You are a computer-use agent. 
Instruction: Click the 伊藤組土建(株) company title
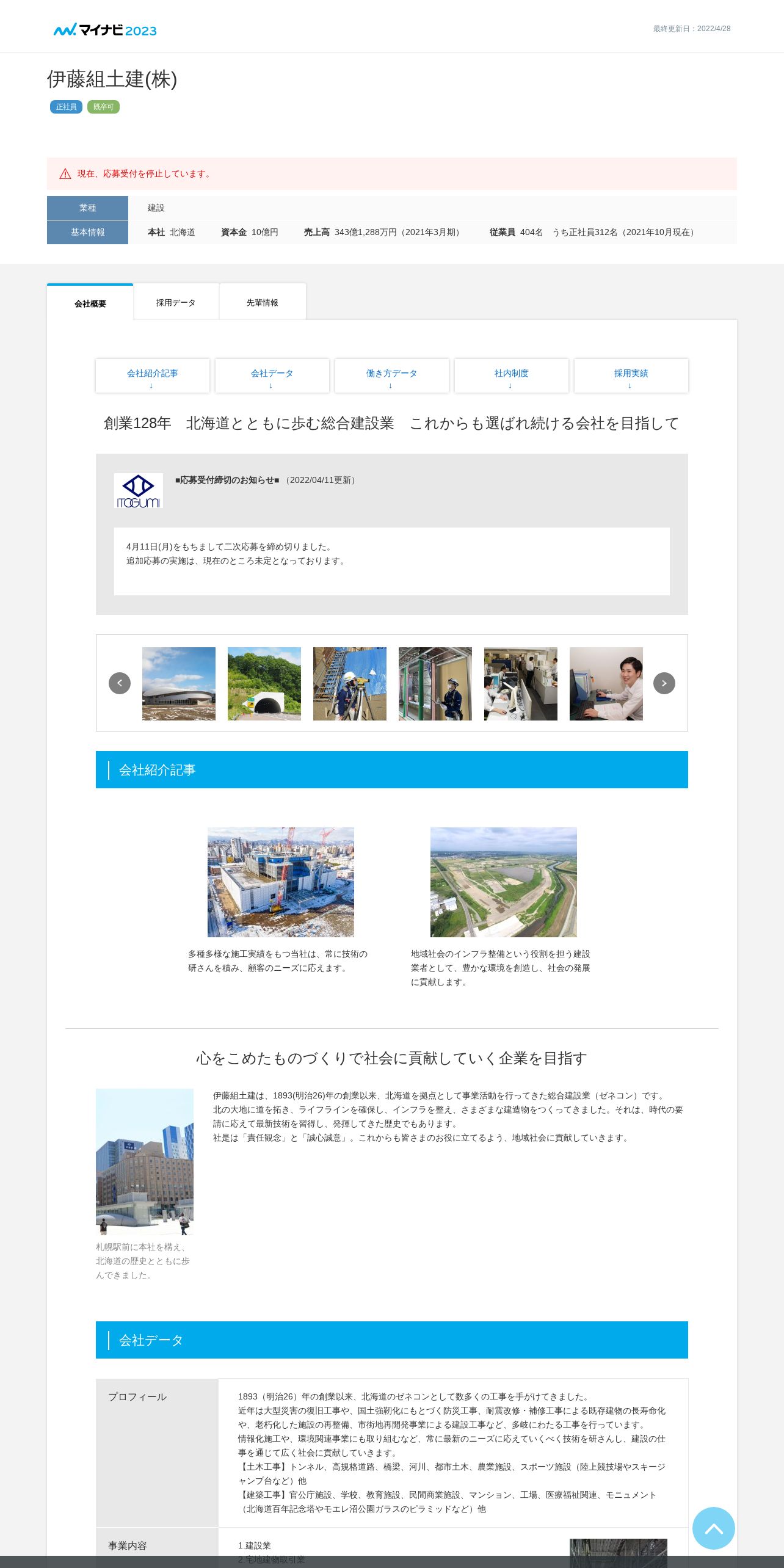112,79
